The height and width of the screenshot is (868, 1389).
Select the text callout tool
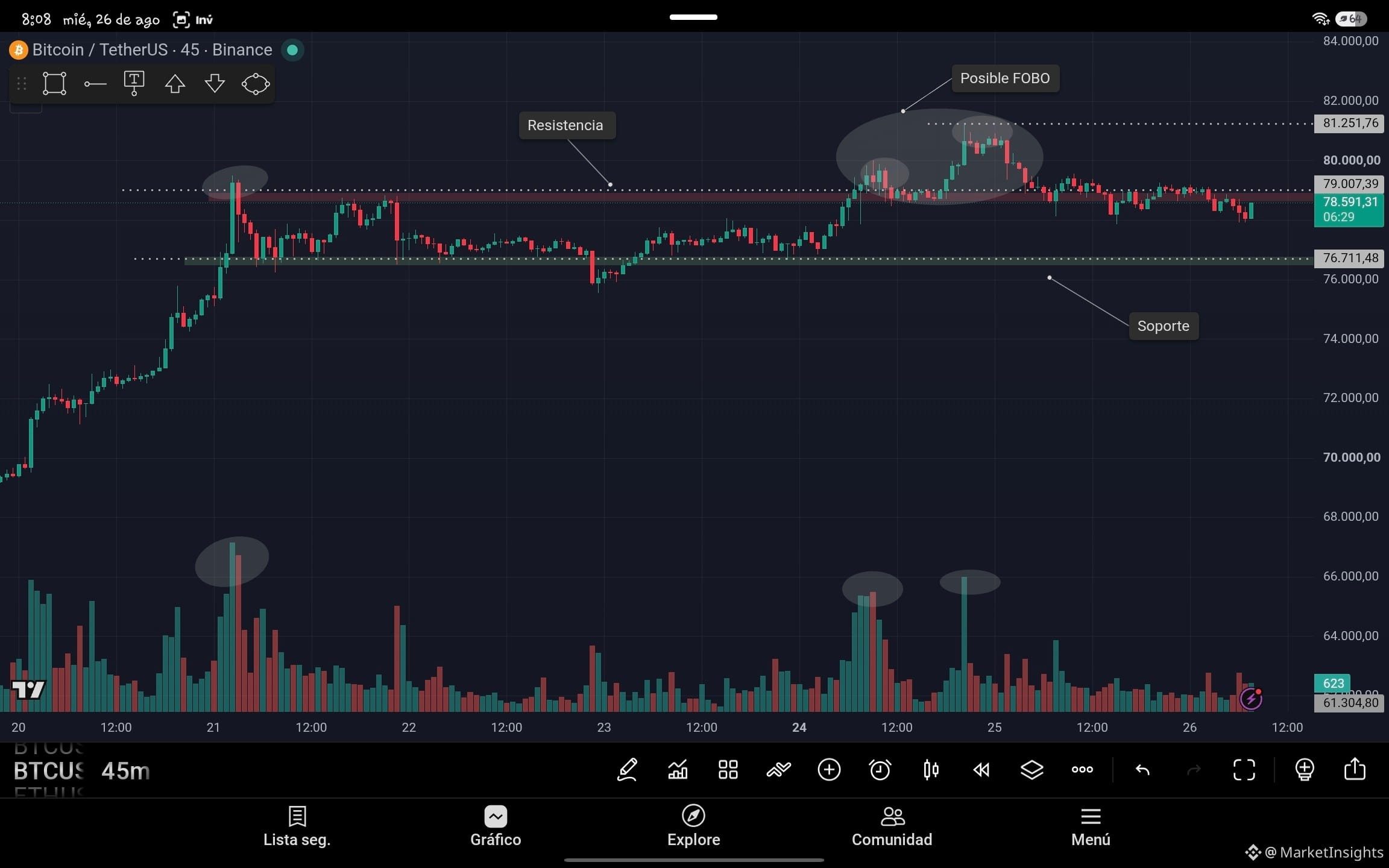[134, 83]
